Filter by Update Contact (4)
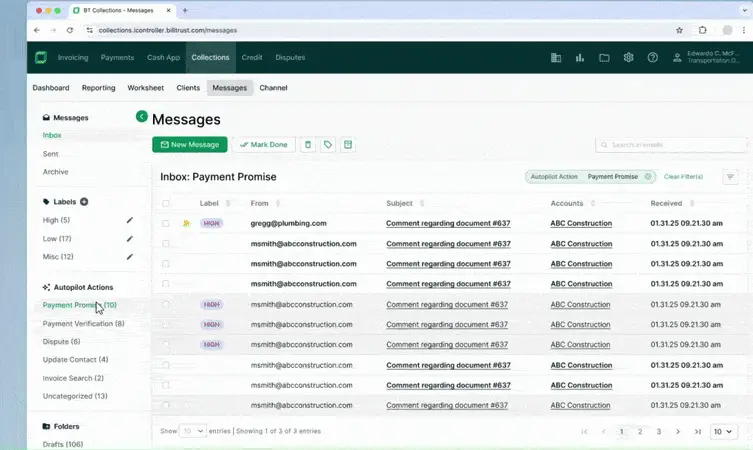This screenshot has height=450, width=753. pyautogui.click(x=75, y=360)
